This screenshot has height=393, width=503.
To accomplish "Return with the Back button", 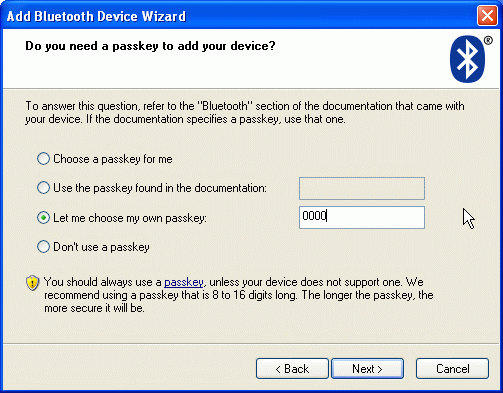I will tap(292, 369).
